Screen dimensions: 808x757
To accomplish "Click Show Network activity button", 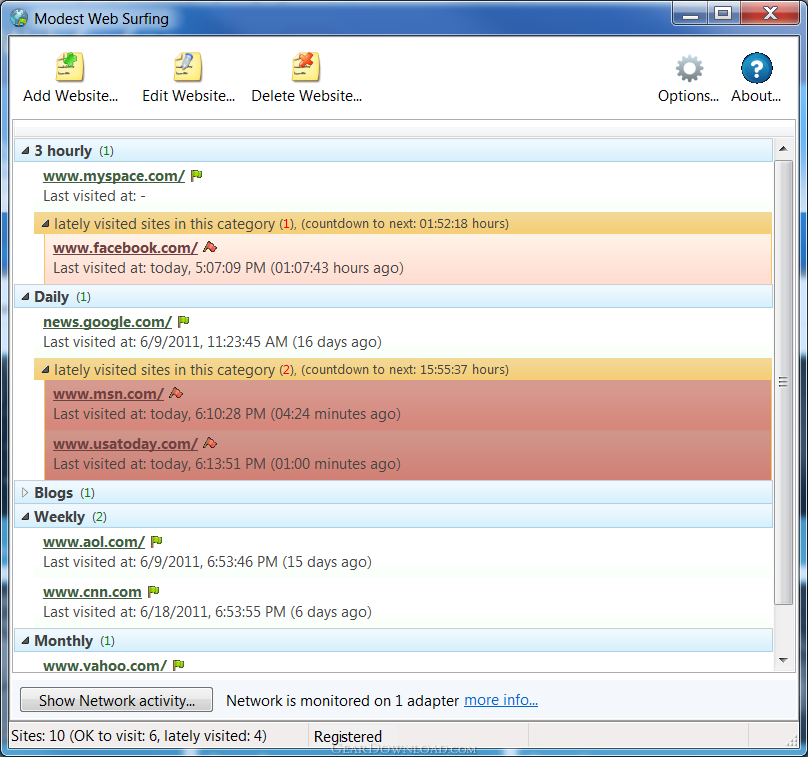I will pos(116,700).
